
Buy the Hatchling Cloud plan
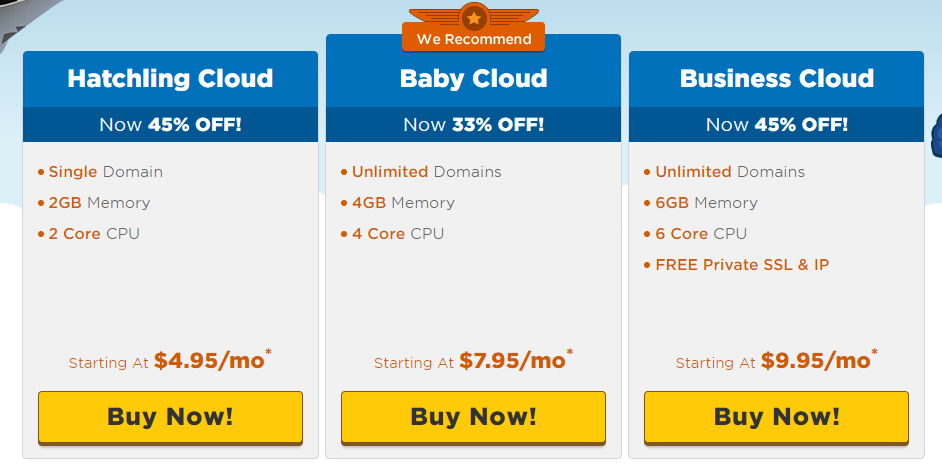coord(171,418)
